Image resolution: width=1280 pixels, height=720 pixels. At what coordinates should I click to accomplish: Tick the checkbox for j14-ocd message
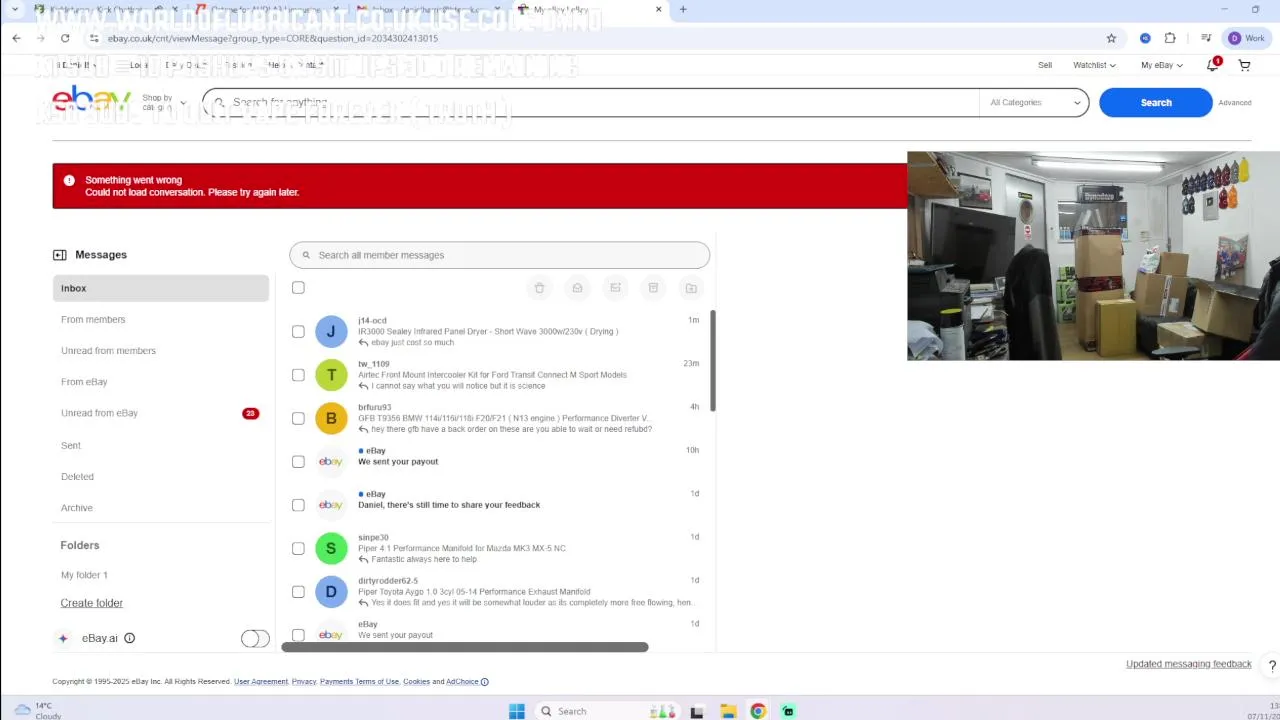click(298, 331)
